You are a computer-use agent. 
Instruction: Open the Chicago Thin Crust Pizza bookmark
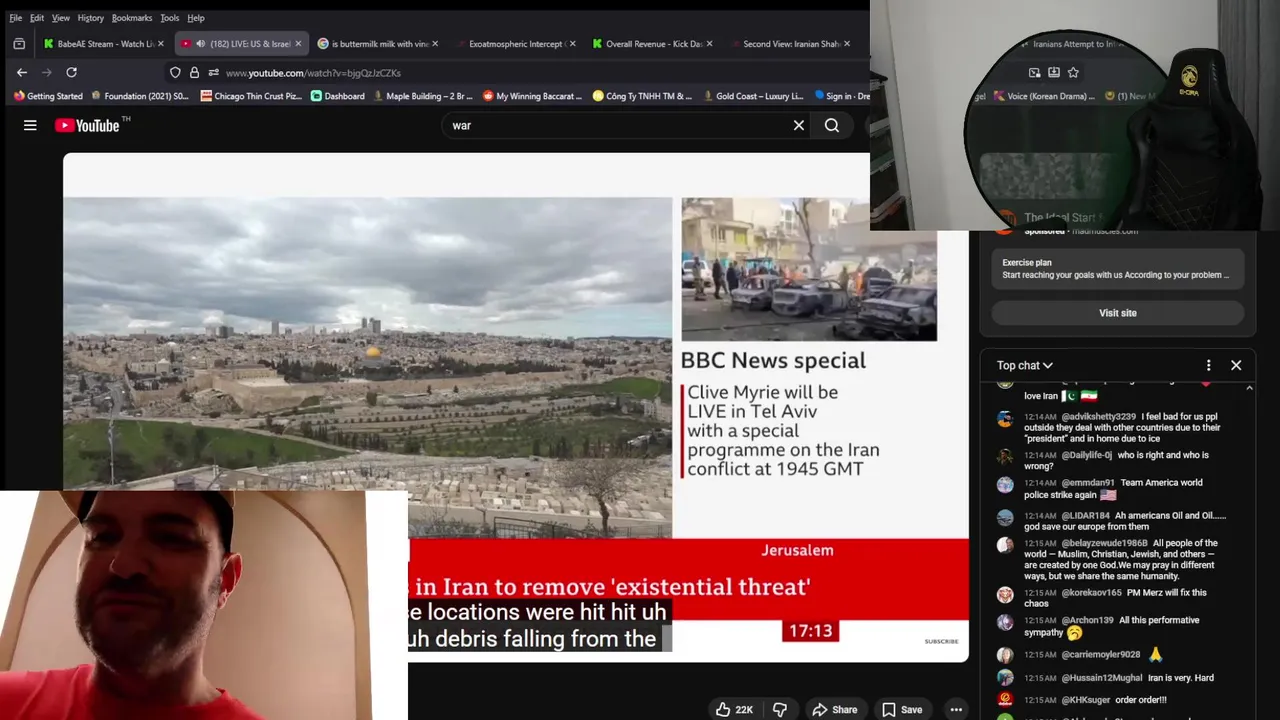[x=251, y=96]
